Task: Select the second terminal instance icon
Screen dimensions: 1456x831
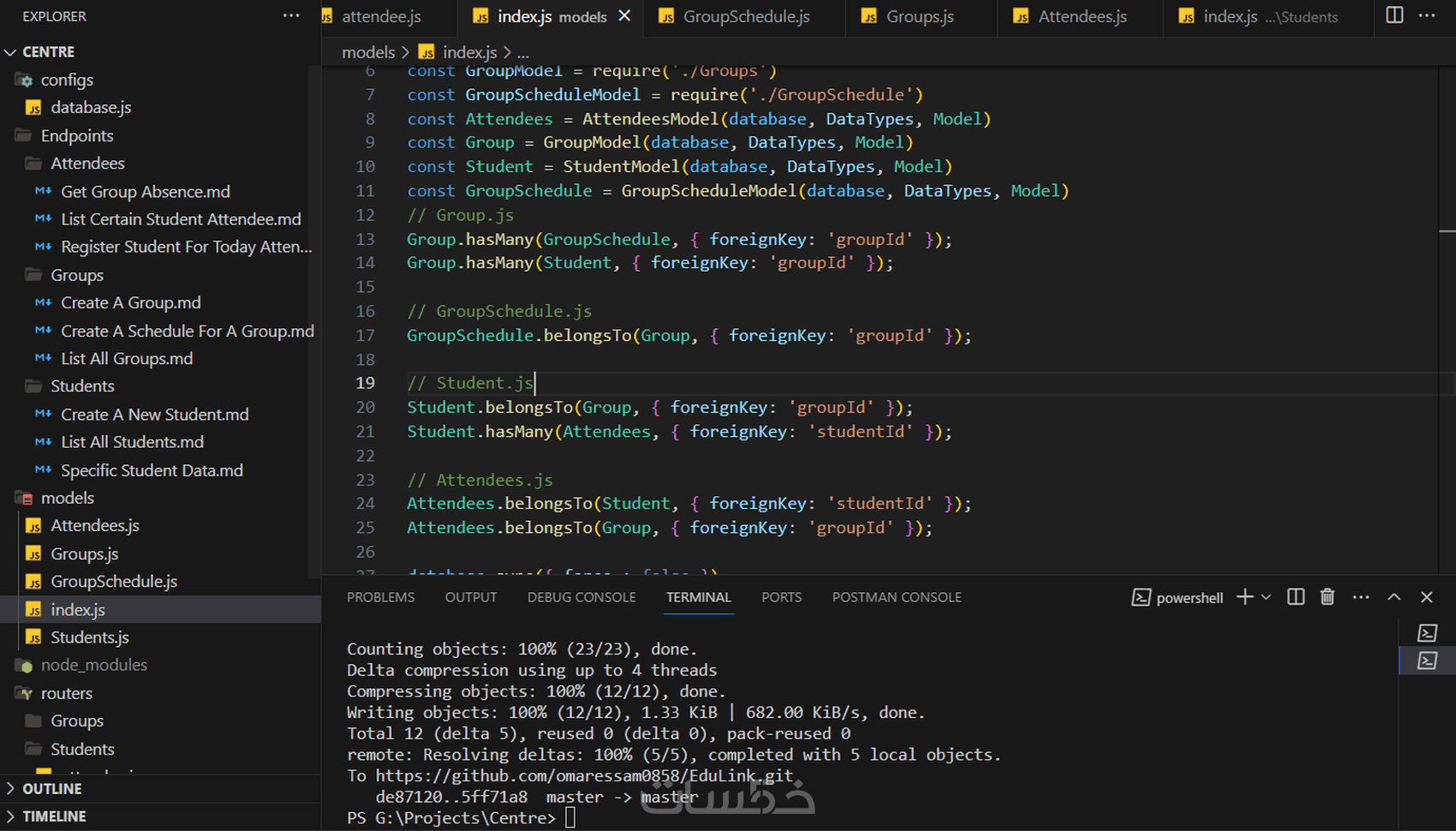Action: [x=1427, y=661]
